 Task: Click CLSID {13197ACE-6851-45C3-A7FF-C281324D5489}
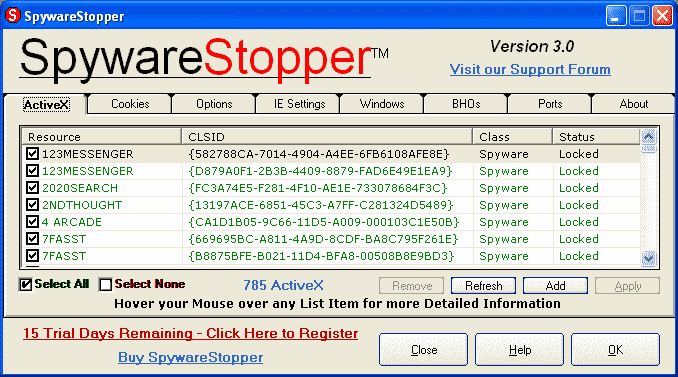pos(321,205)
